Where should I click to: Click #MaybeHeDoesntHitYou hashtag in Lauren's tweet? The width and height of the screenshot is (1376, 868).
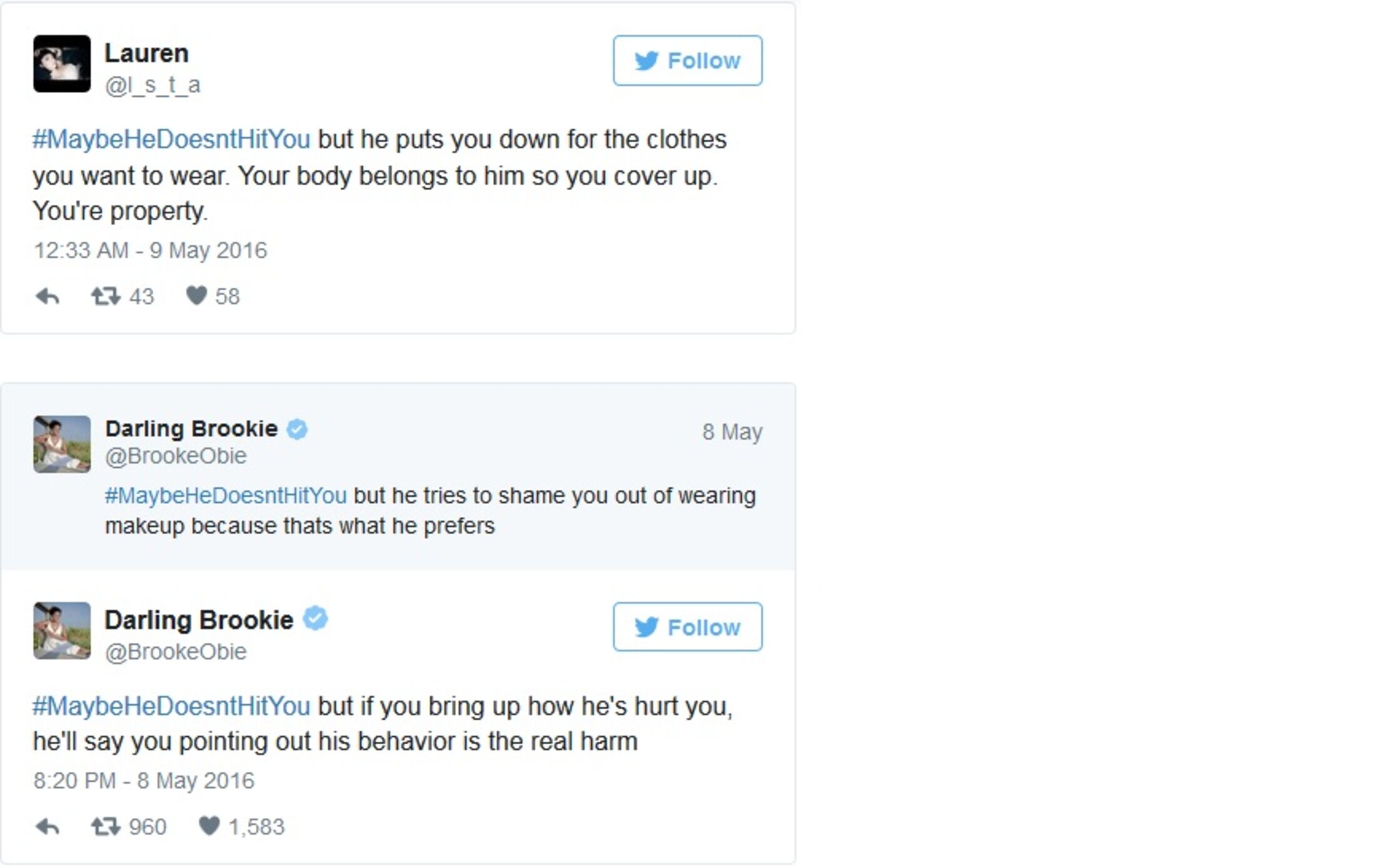[171, 139]
